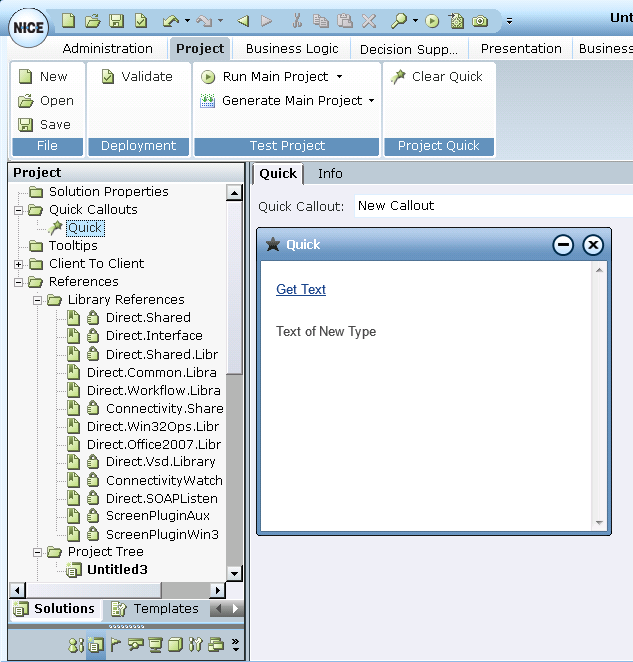Open the Generate Main Project dropdown arrow

click(x=372, y=100)
